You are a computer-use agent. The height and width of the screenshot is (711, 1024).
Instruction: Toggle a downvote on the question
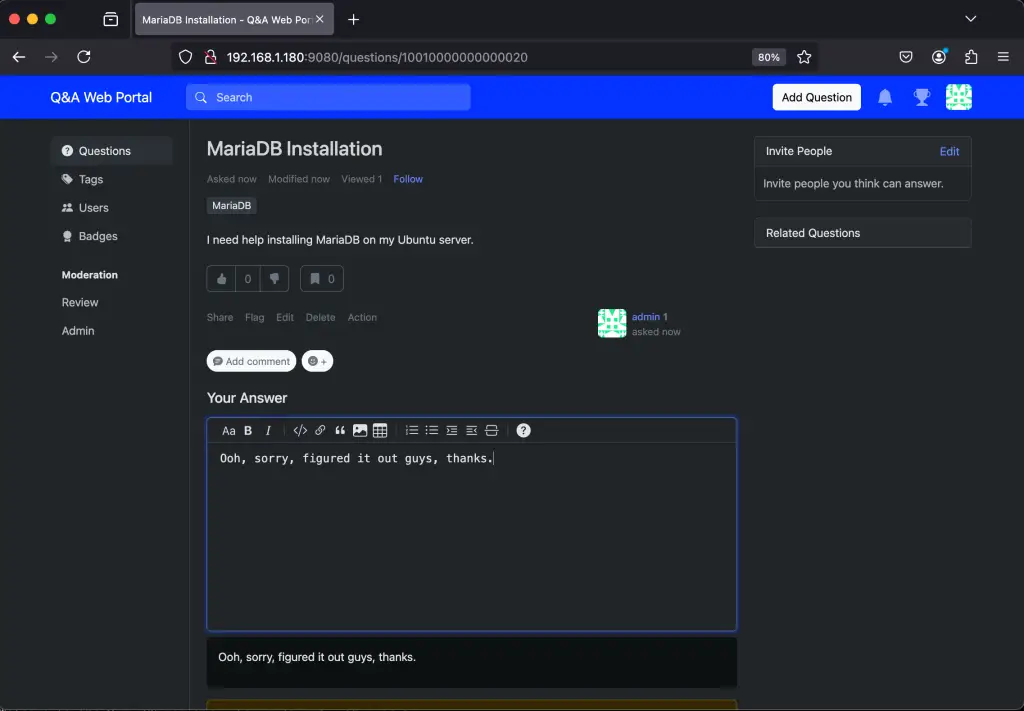pos(274,278)
